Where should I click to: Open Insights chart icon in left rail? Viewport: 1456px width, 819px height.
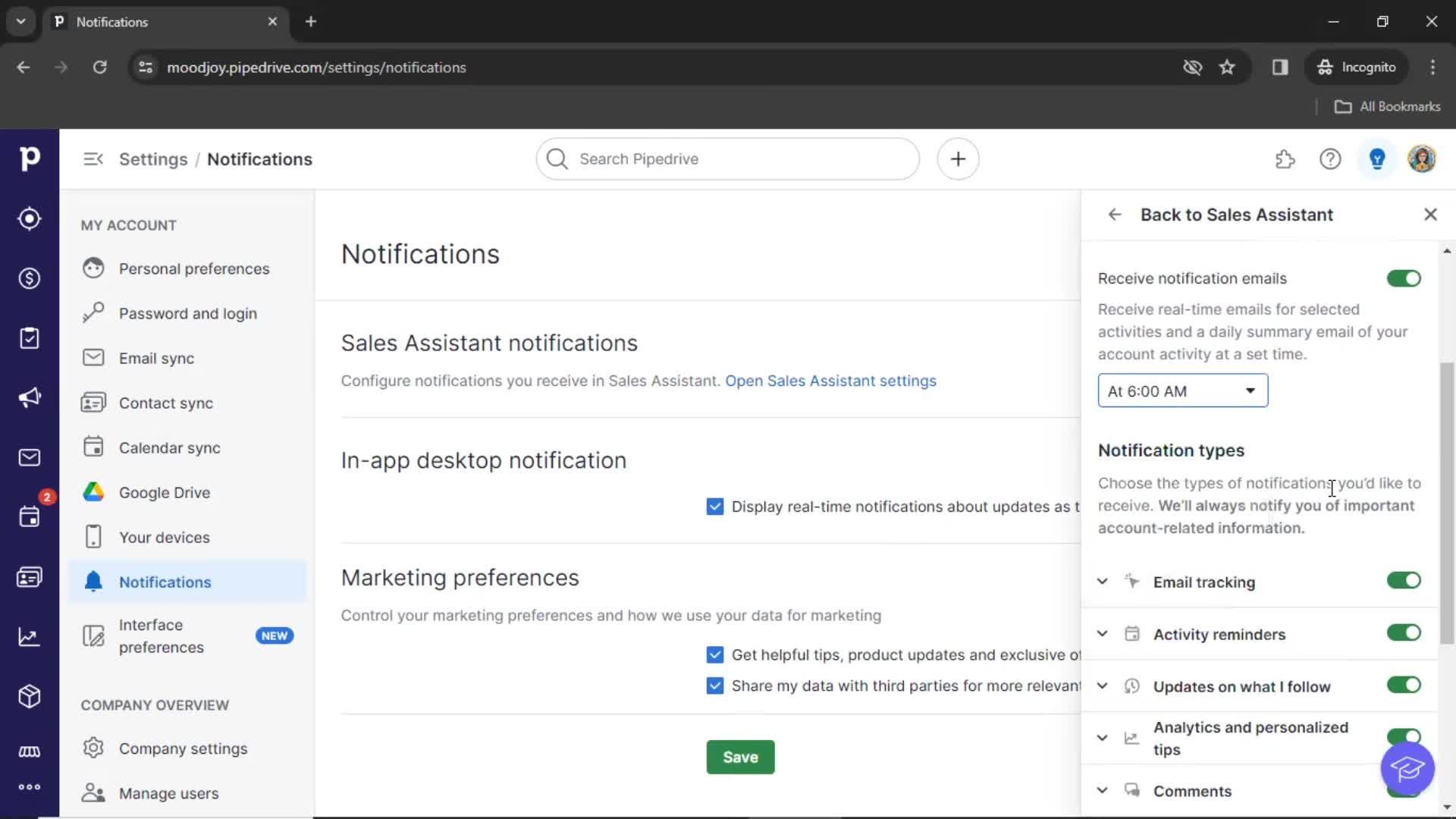[30, 637]
